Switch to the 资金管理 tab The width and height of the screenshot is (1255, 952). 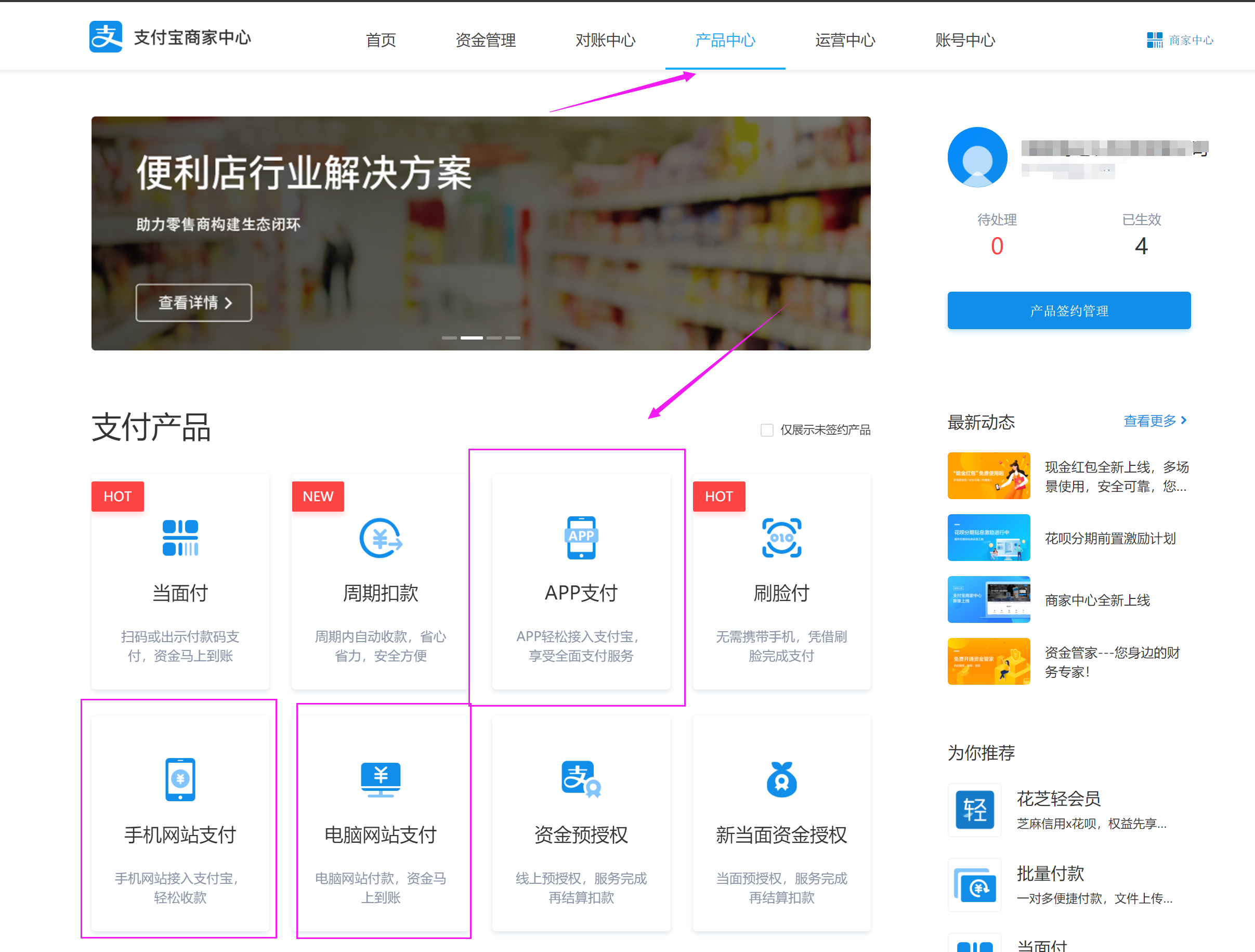(485, 40)
